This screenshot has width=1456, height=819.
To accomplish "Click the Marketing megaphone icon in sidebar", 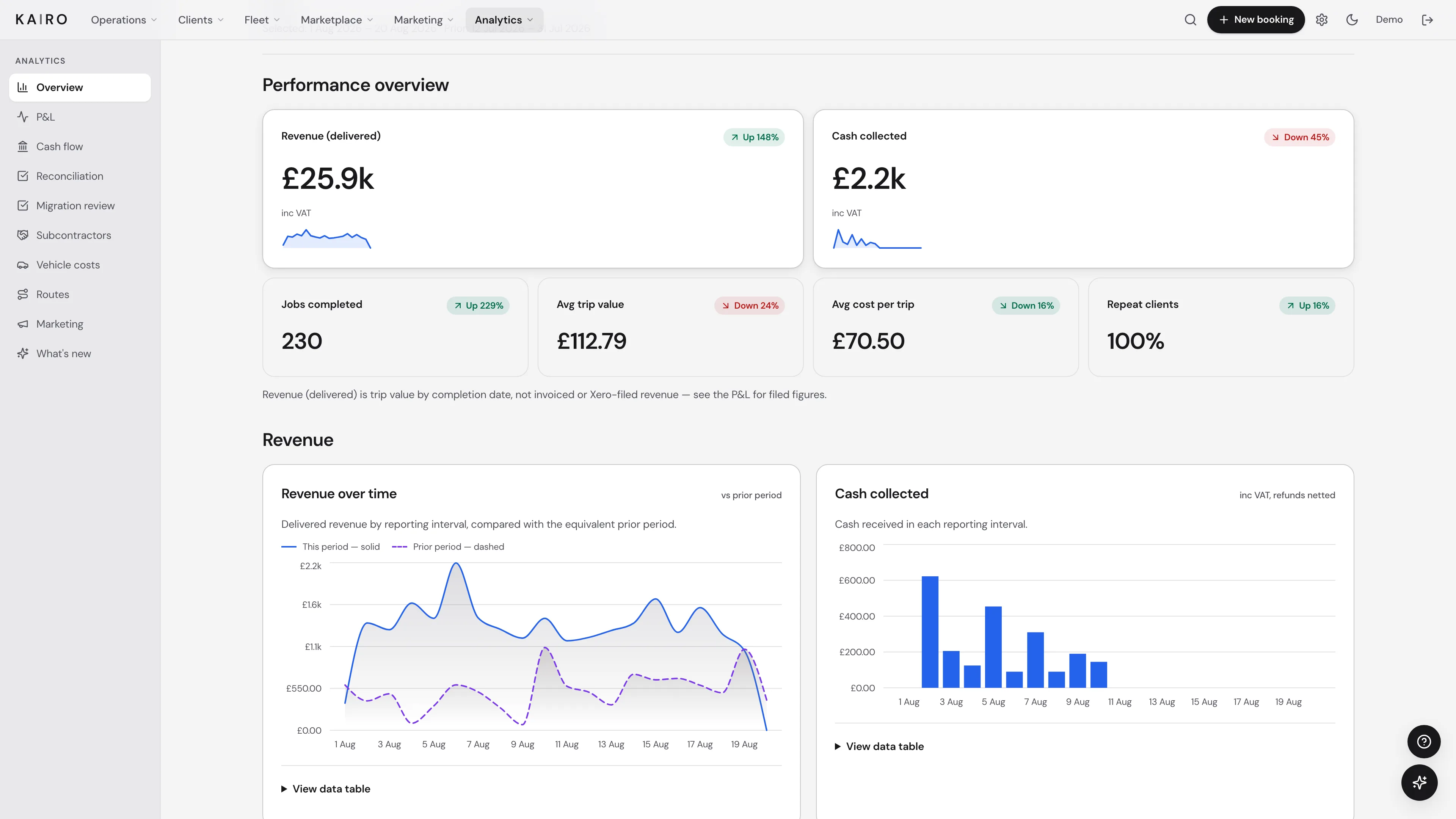I will (x=23, y=324).
